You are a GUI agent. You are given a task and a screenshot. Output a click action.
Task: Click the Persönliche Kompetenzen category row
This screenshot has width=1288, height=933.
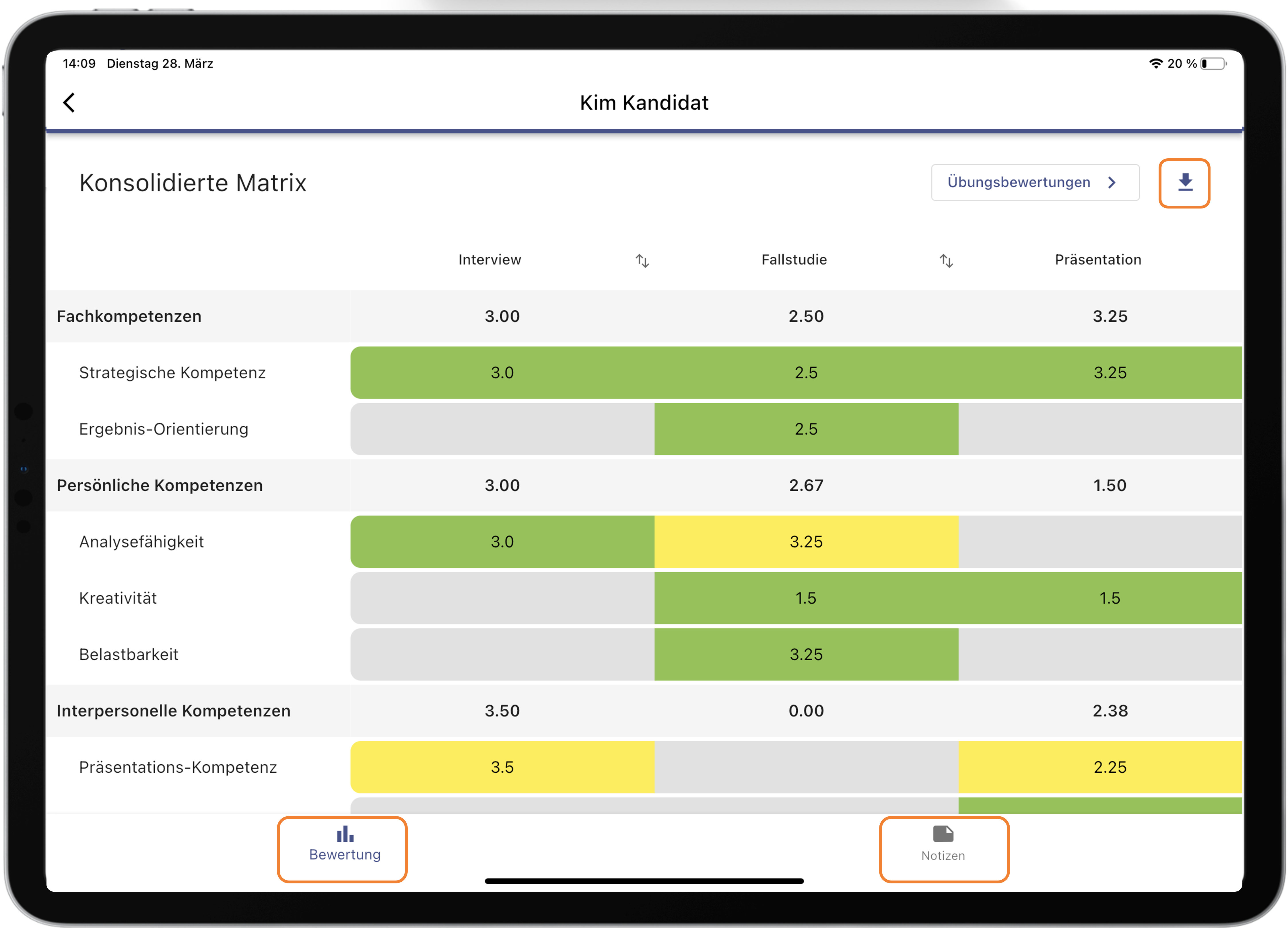click(x=644, y=485)
